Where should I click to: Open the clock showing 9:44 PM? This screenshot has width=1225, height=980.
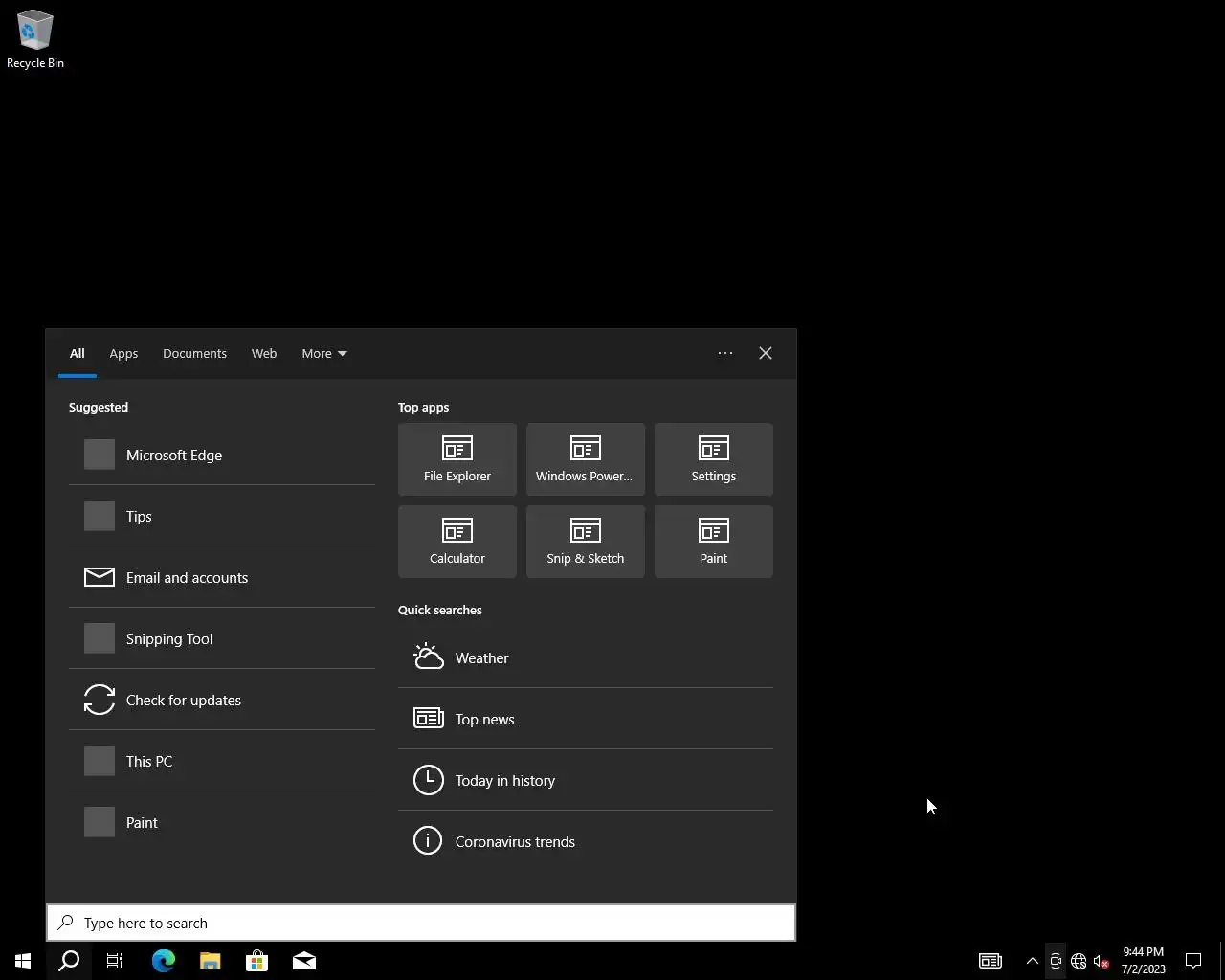pyautogui.click(x=1144, y=961)
